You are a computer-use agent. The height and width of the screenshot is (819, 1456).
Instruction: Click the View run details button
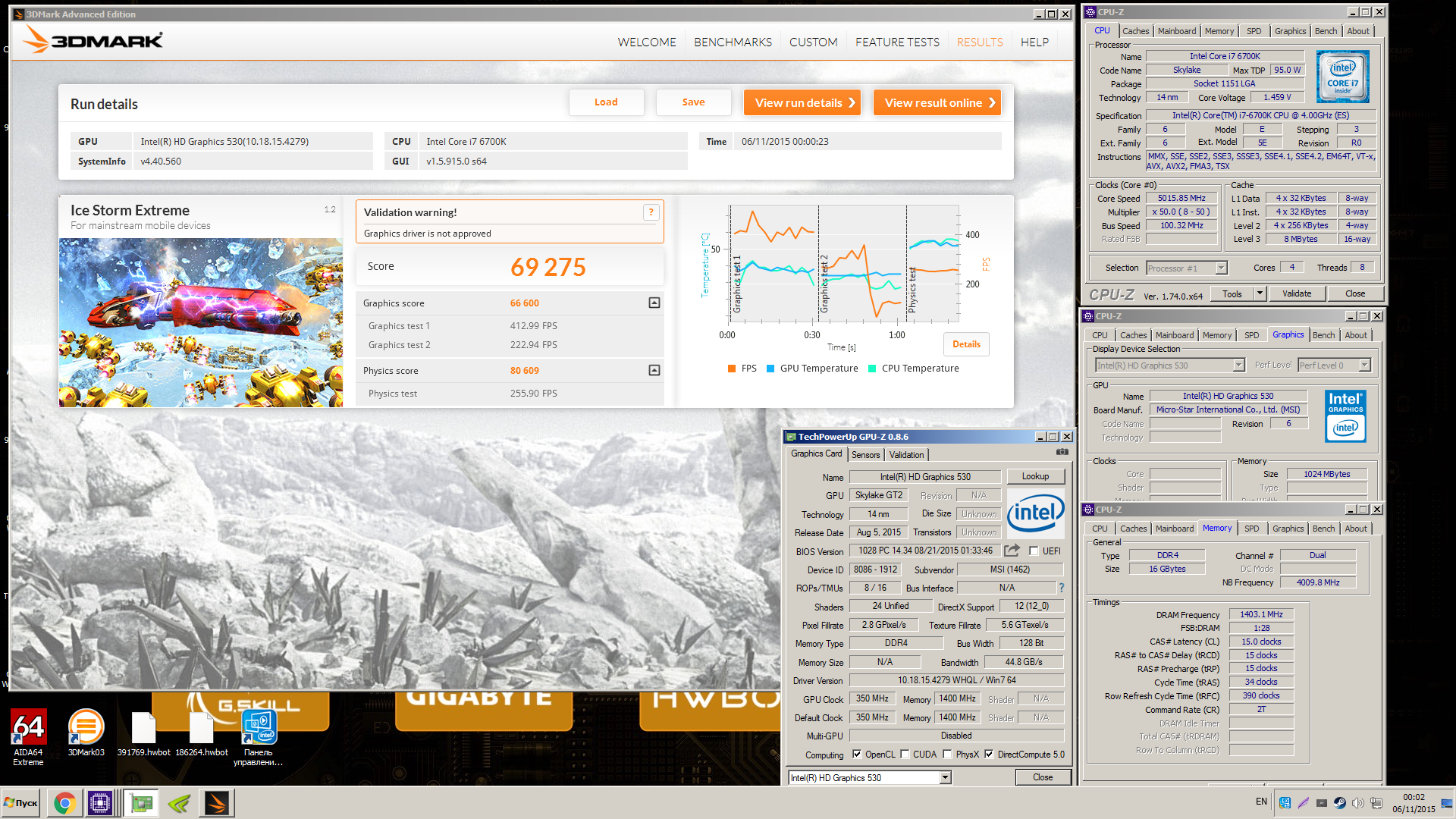click(x=802, y=102)
